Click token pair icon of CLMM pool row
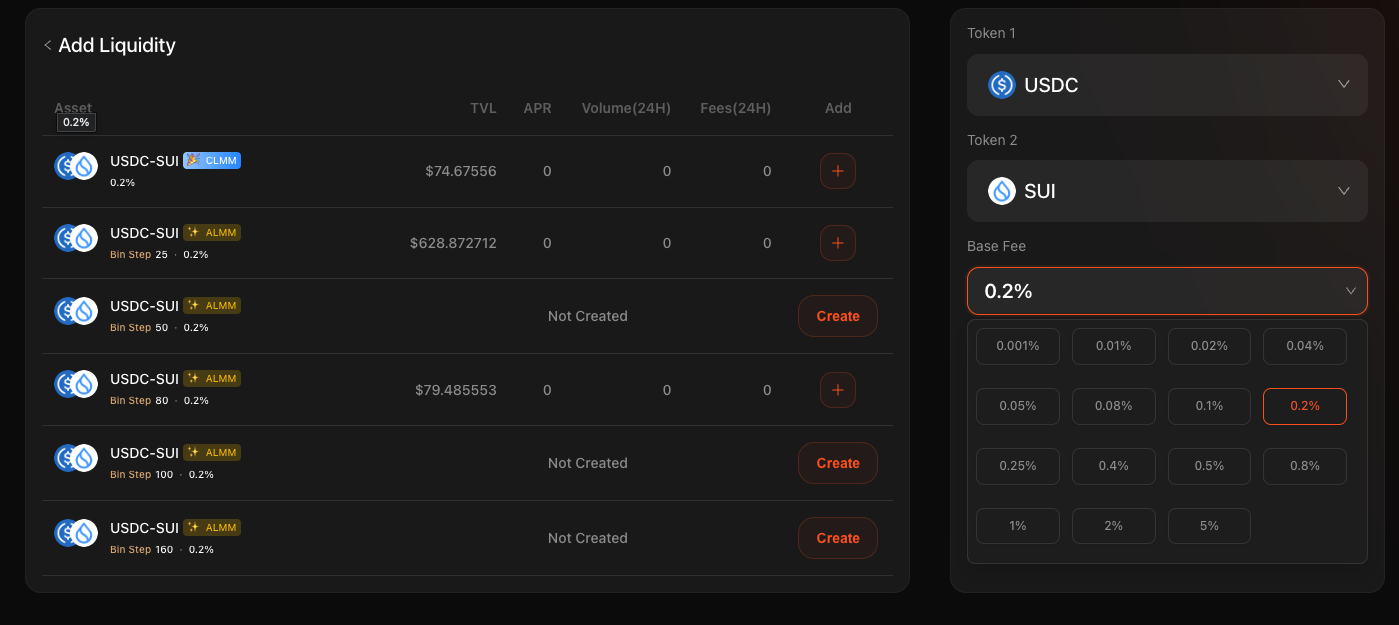Image resolution: width=1399 pixels, height=625 pixels. pyautogui.click(x=75, y=166)
